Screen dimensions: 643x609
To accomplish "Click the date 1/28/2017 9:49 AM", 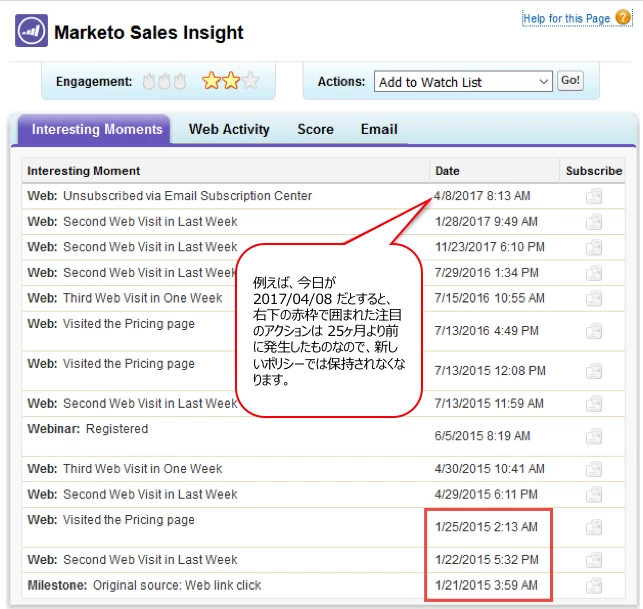I will tap(486, 222).
